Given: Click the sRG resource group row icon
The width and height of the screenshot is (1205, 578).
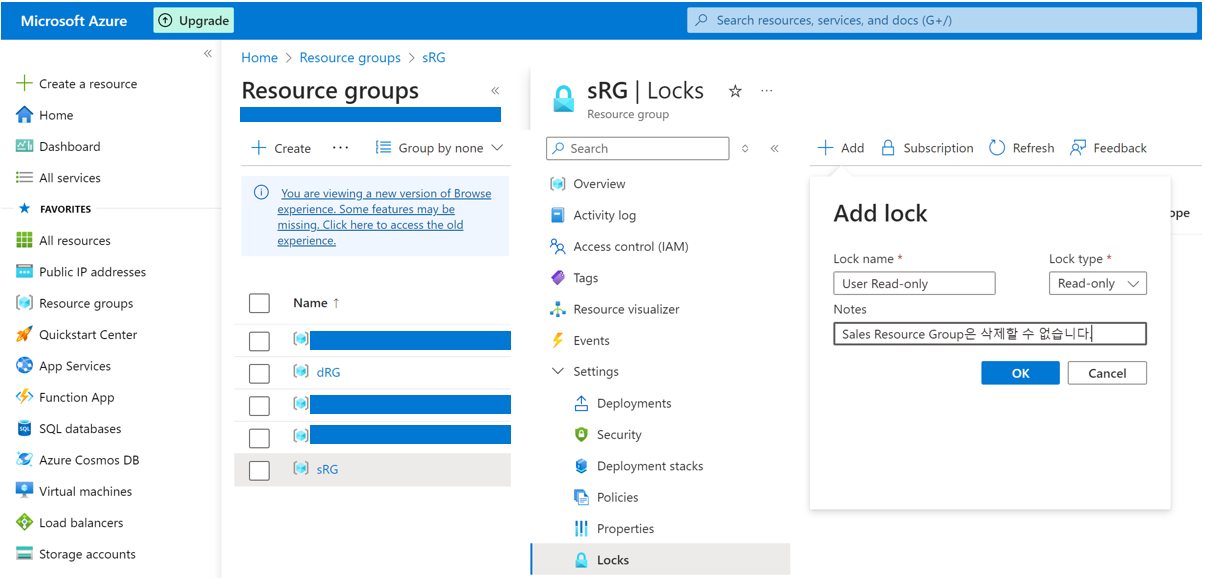Looking at the screenshot, I should pyautogui.click(x=301, y=469).
